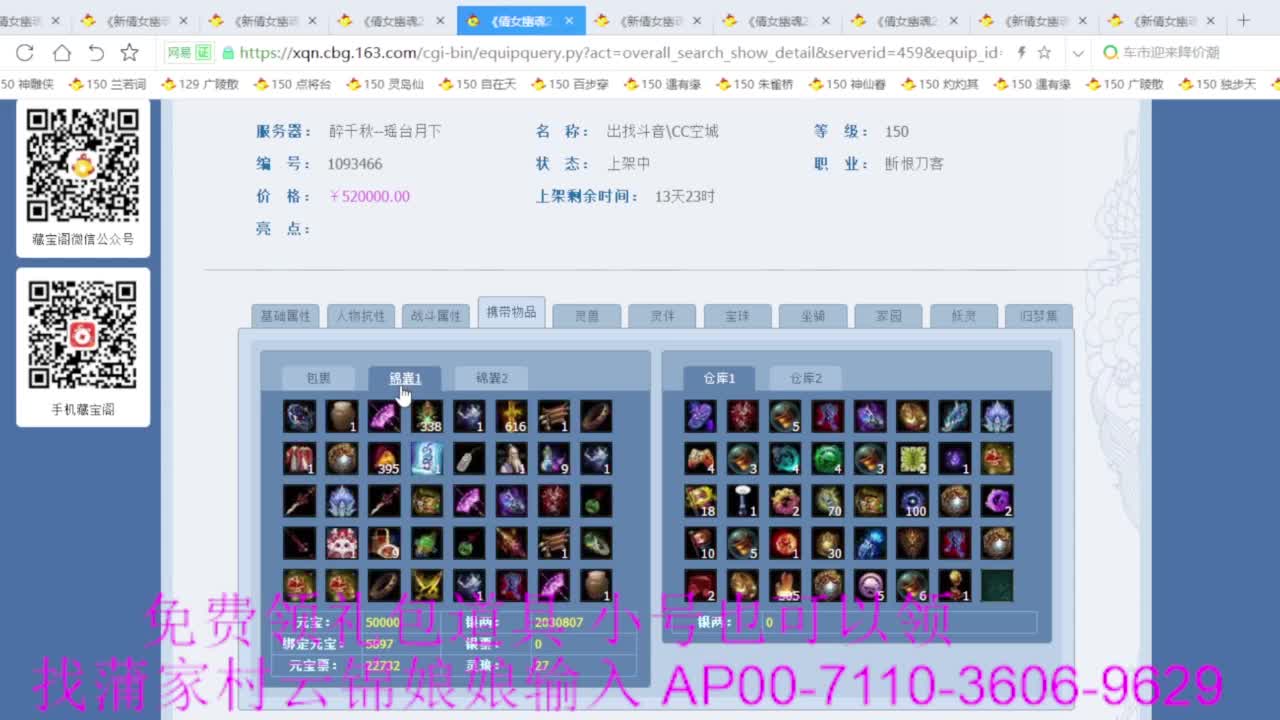Select the red robe item in 锦囊1
The height and width of the screenshot is (720, 1280).
point(299,459)
